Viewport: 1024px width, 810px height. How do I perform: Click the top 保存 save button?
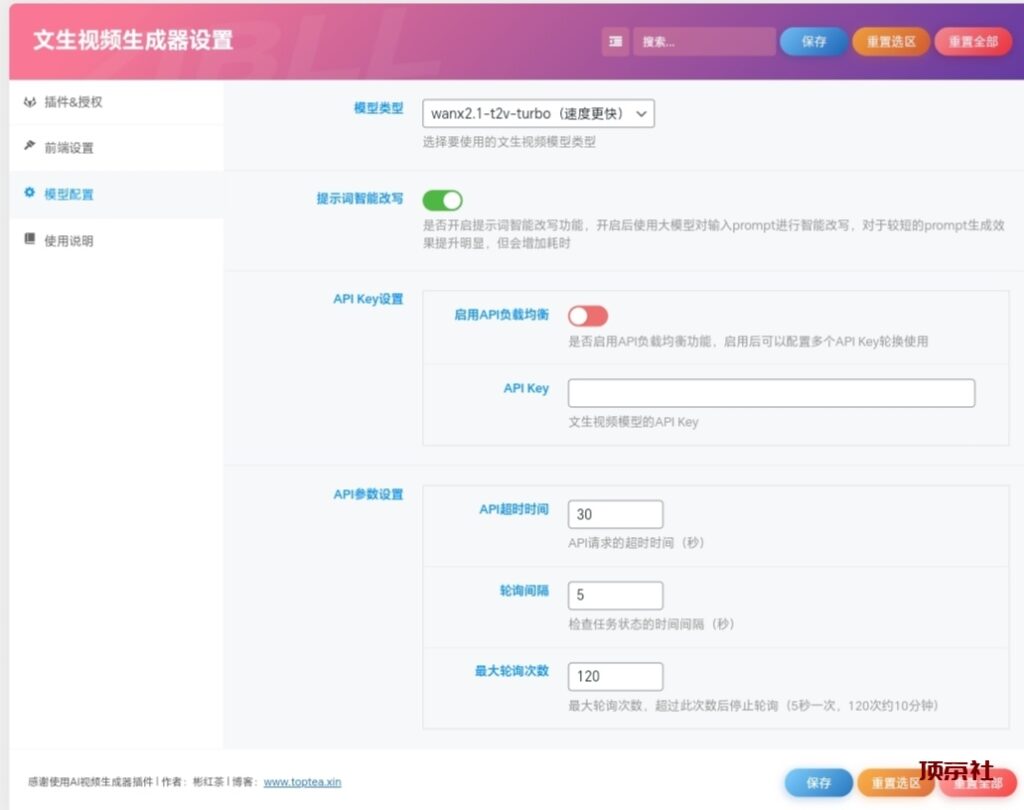point(813,42)
